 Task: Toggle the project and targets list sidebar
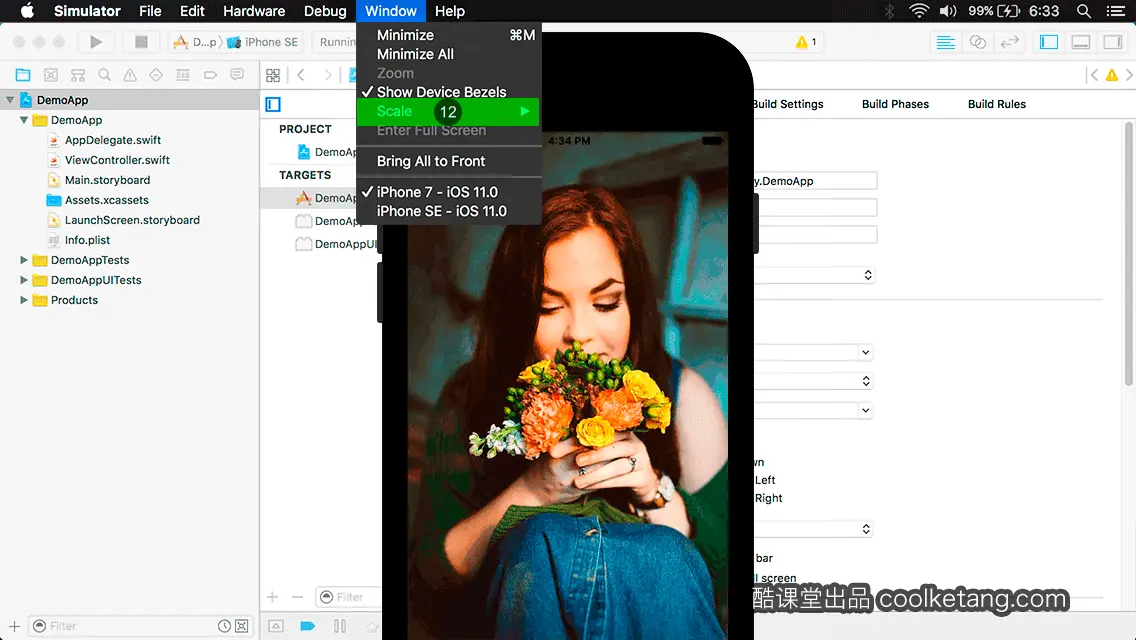[x=273, y=104]
